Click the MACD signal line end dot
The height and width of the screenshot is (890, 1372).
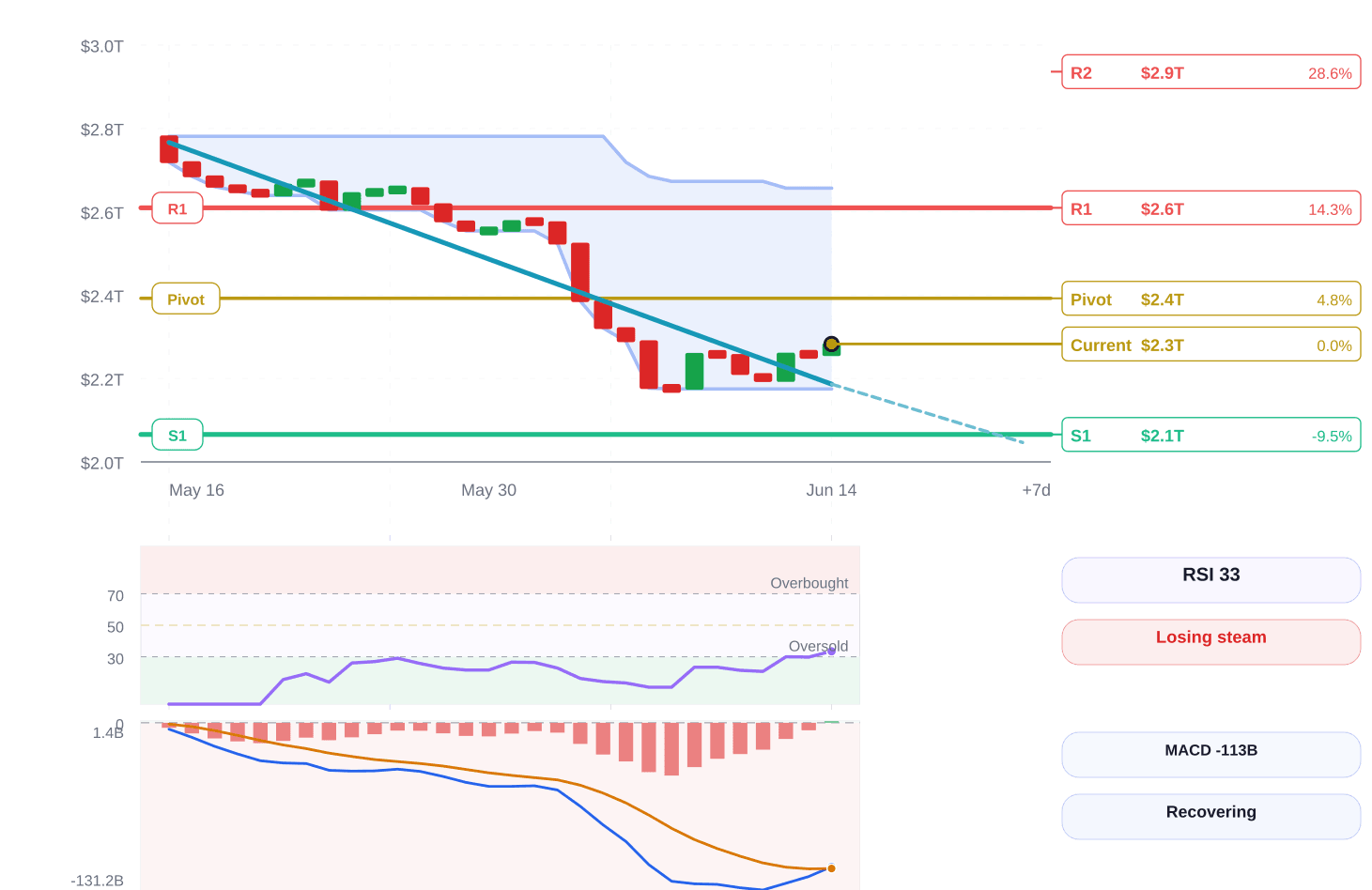[831, 868]
